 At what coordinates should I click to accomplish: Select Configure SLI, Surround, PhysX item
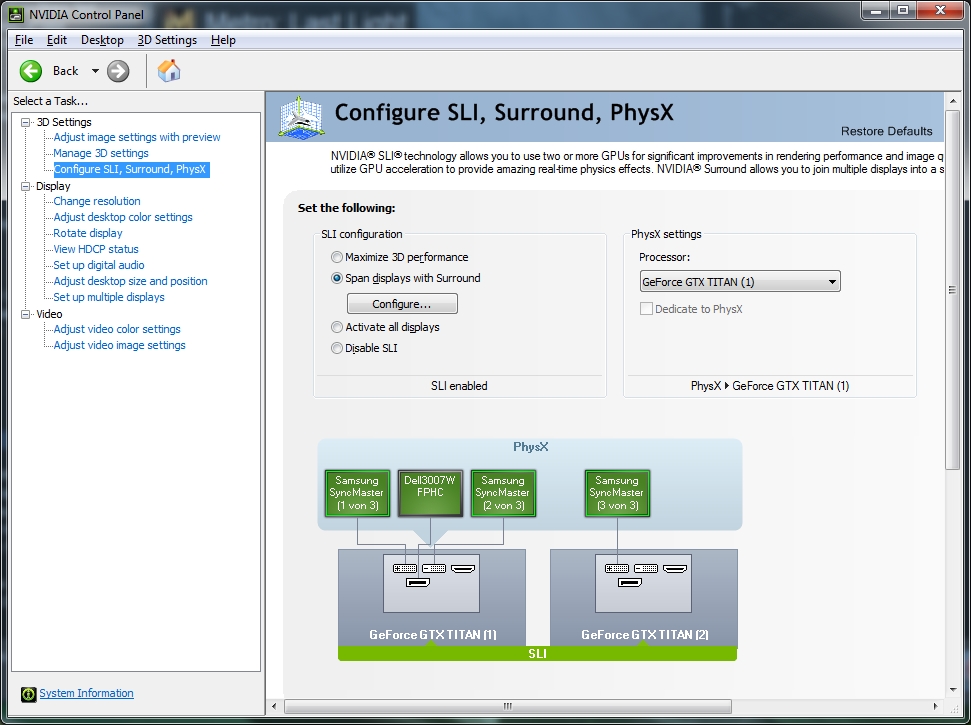(x=130, y=169)
